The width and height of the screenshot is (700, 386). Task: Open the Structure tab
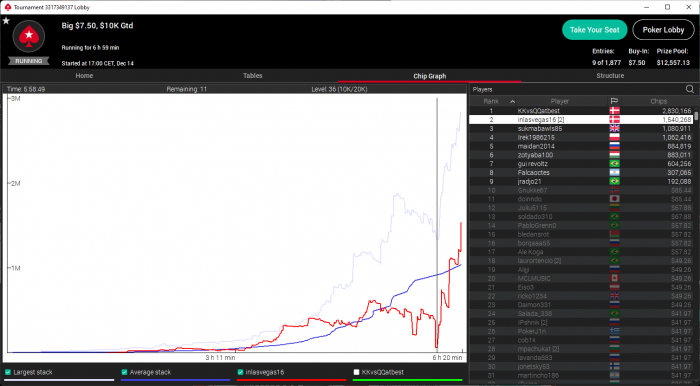click(610, 76)
